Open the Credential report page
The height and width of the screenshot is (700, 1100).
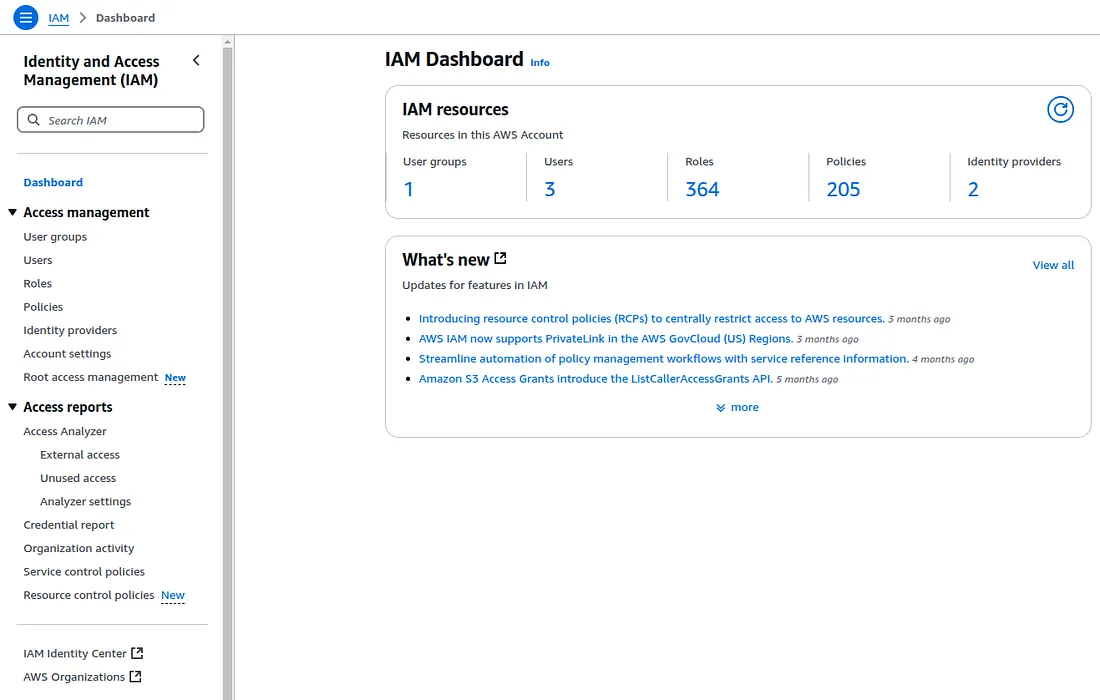tap(69, 525)
